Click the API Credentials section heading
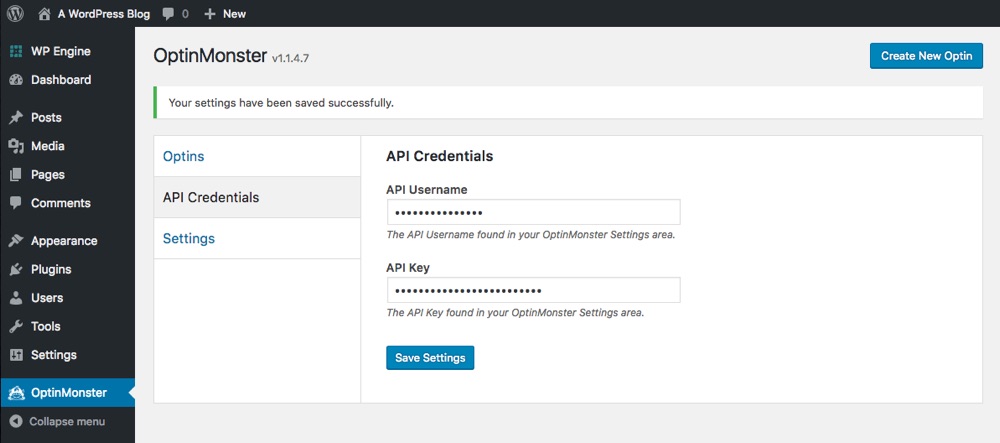 (439, 156)
